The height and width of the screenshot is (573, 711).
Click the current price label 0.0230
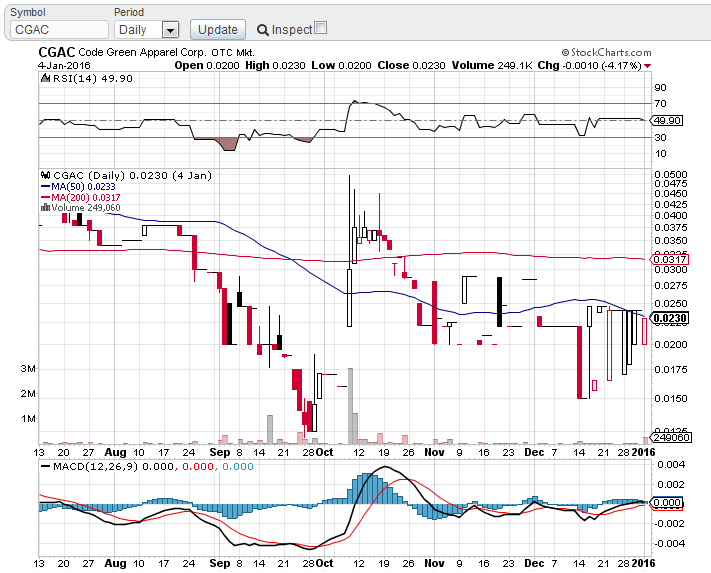[669, 318]
